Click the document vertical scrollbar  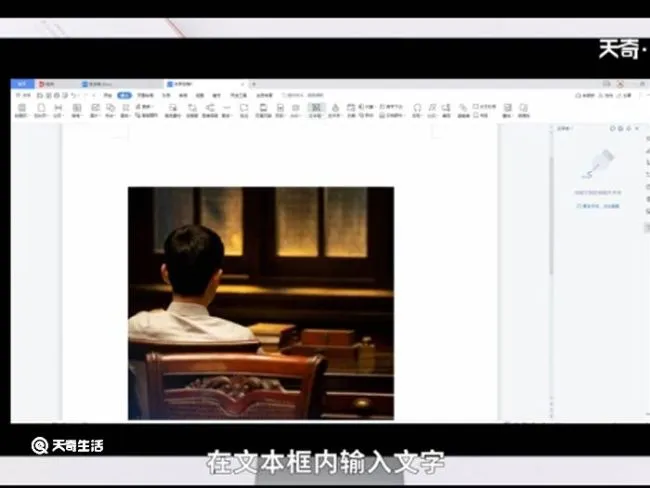click(551, 216)
